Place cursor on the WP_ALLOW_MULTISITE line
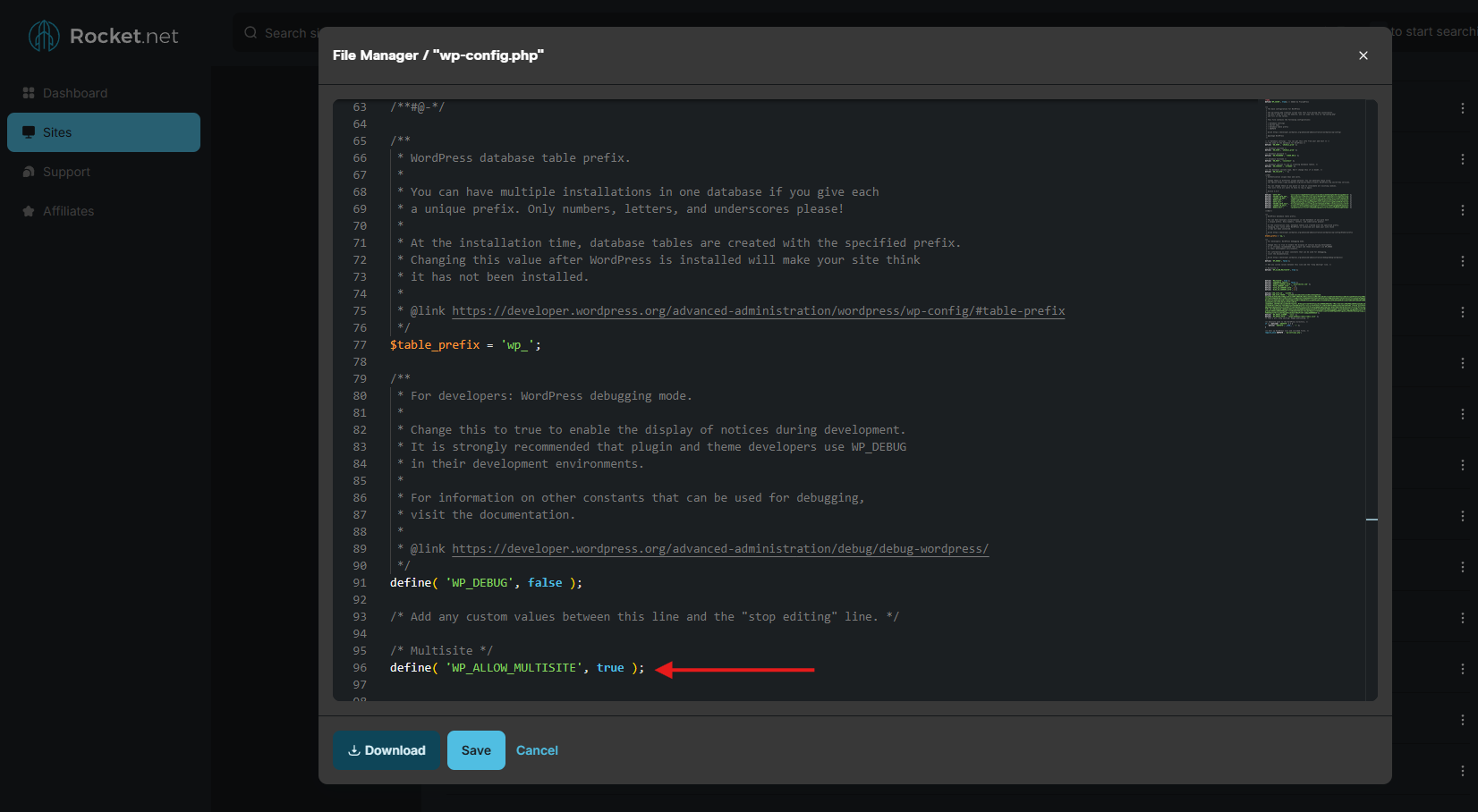Viewport: 1478px width, 812px height. coord(517,668)
